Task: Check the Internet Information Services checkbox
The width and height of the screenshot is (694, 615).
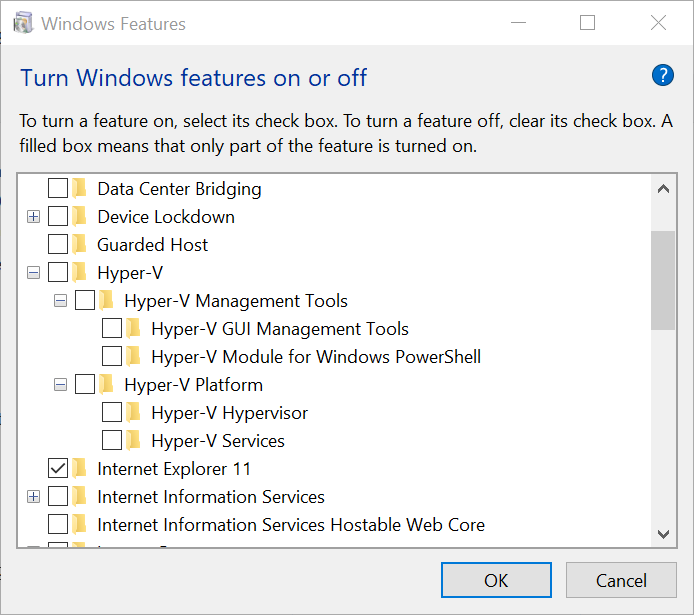Action: click(58, 496)
